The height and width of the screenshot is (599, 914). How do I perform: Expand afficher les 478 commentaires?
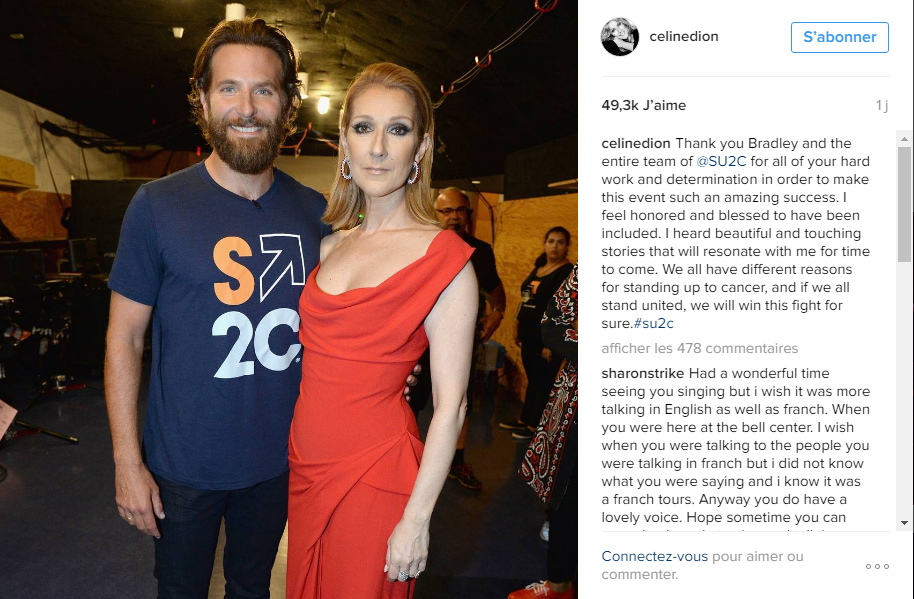tap(699, 348)
